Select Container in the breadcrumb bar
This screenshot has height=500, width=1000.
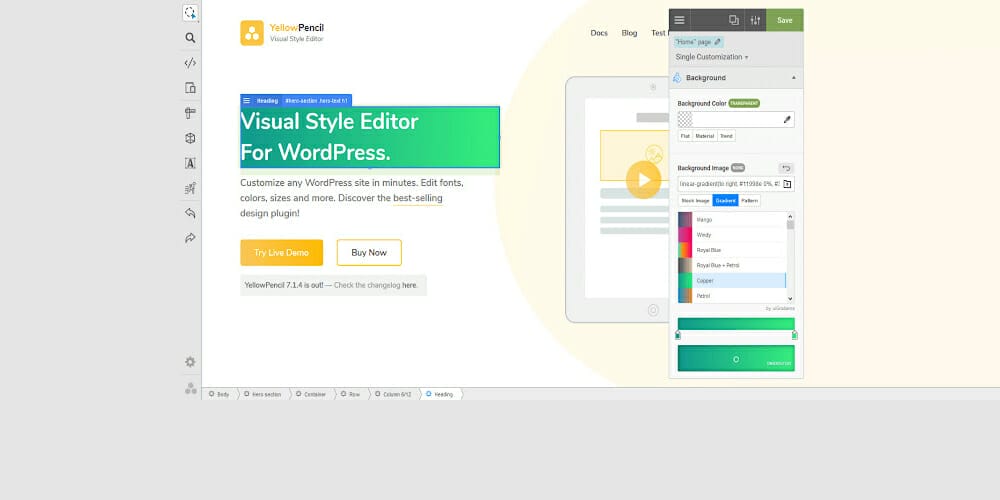coord(311,394)
